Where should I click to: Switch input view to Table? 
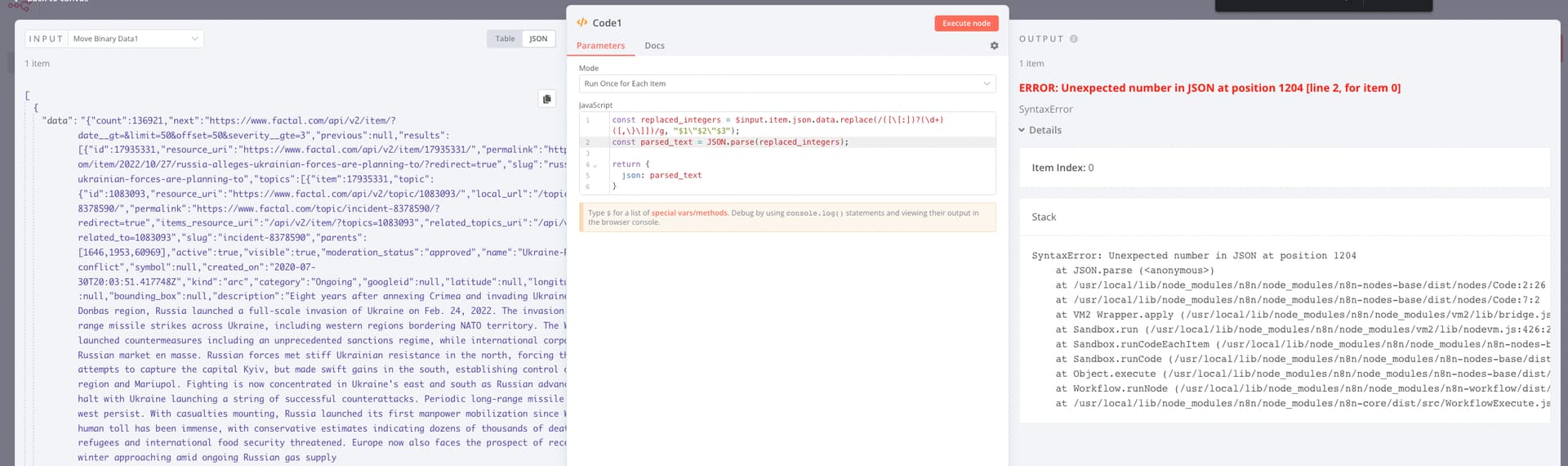505,38
